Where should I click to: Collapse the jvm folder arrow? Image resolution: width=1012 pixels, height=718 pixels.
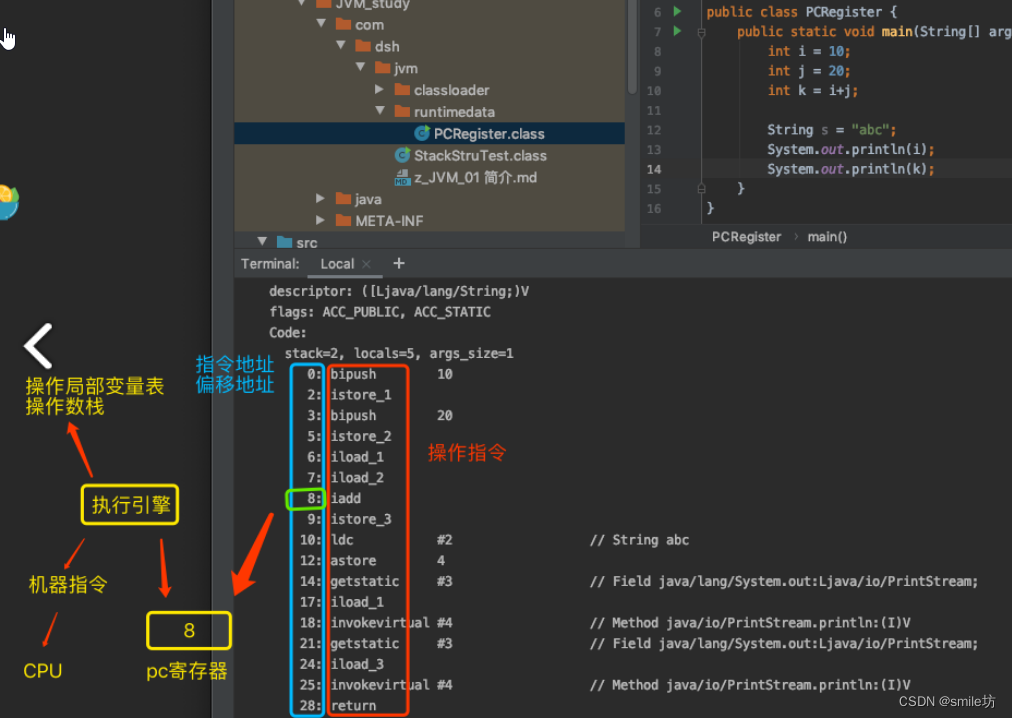[x=360, y=67]
